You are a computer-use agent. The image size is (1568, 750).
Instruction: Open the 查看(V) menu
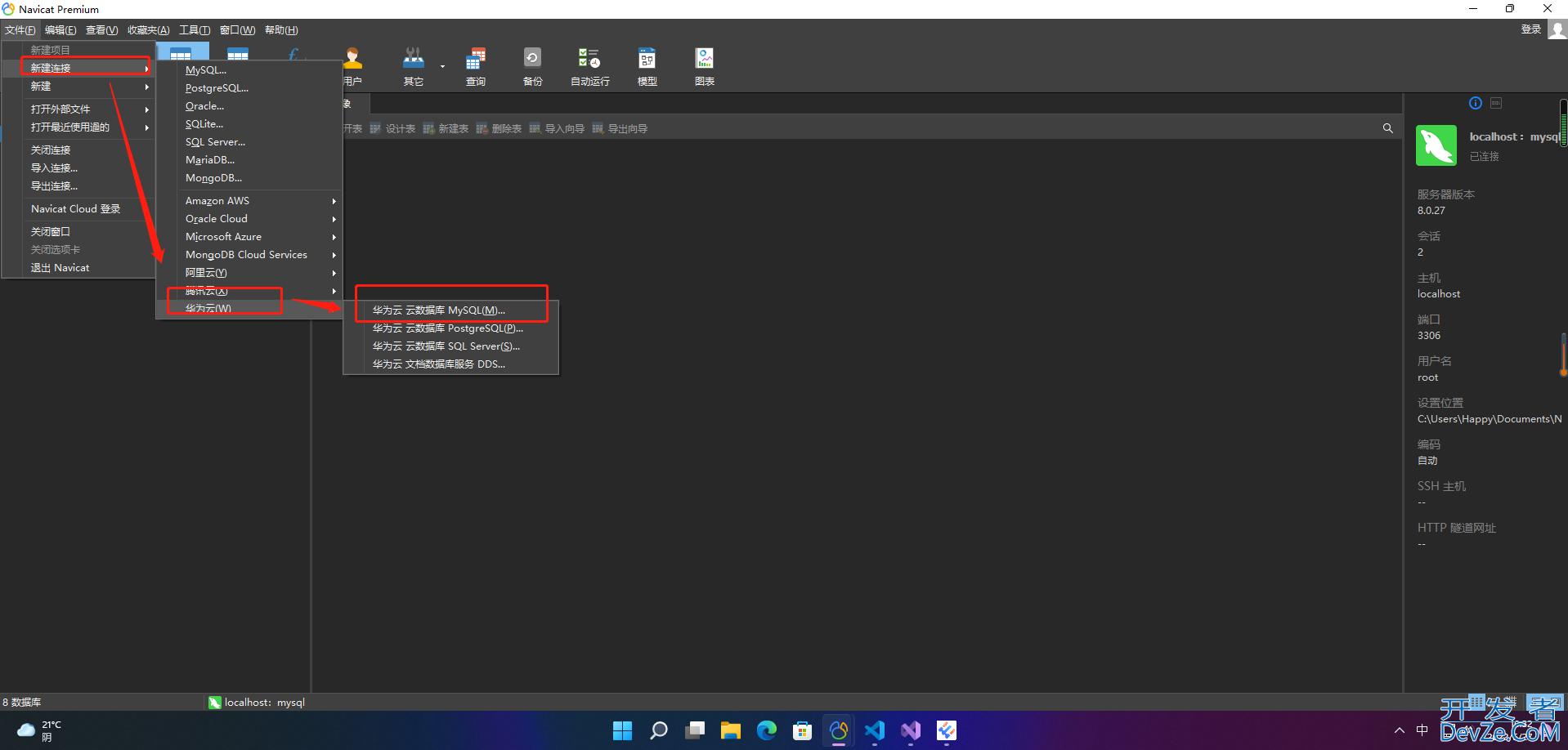[102, 30]
